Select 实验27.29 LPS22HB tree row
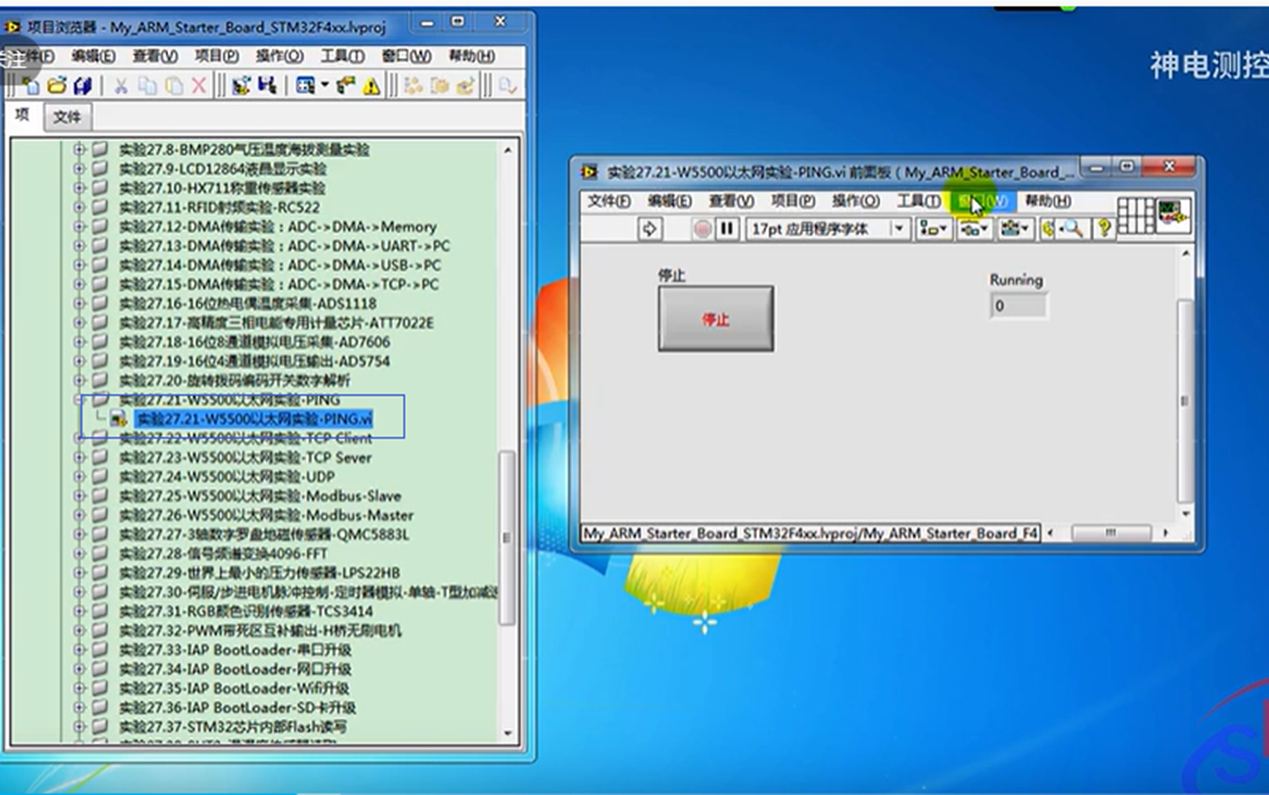This screenshot has height=795, width=1269. 259,572
